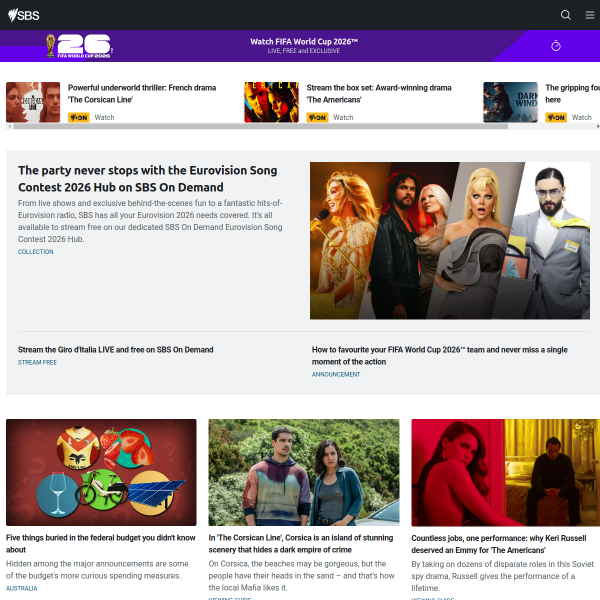Click the ANNOUNCEMENT tag

[x=336, y=375]
